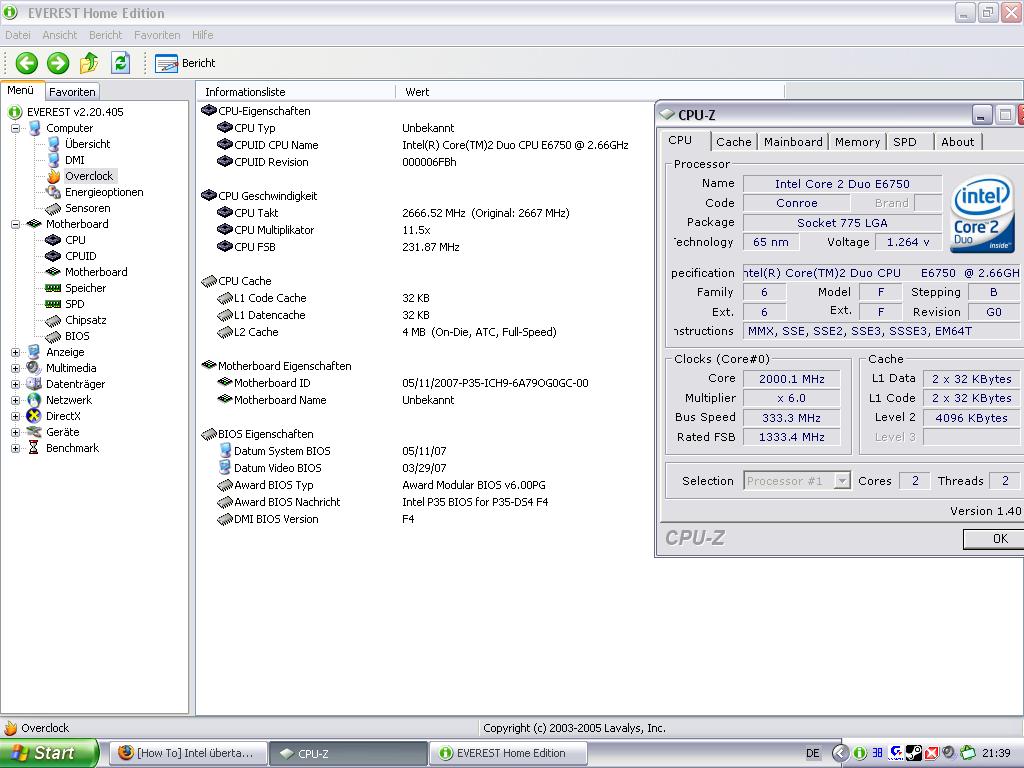
Task: Click the Informationsliste column header
Action: coord(296,91)
